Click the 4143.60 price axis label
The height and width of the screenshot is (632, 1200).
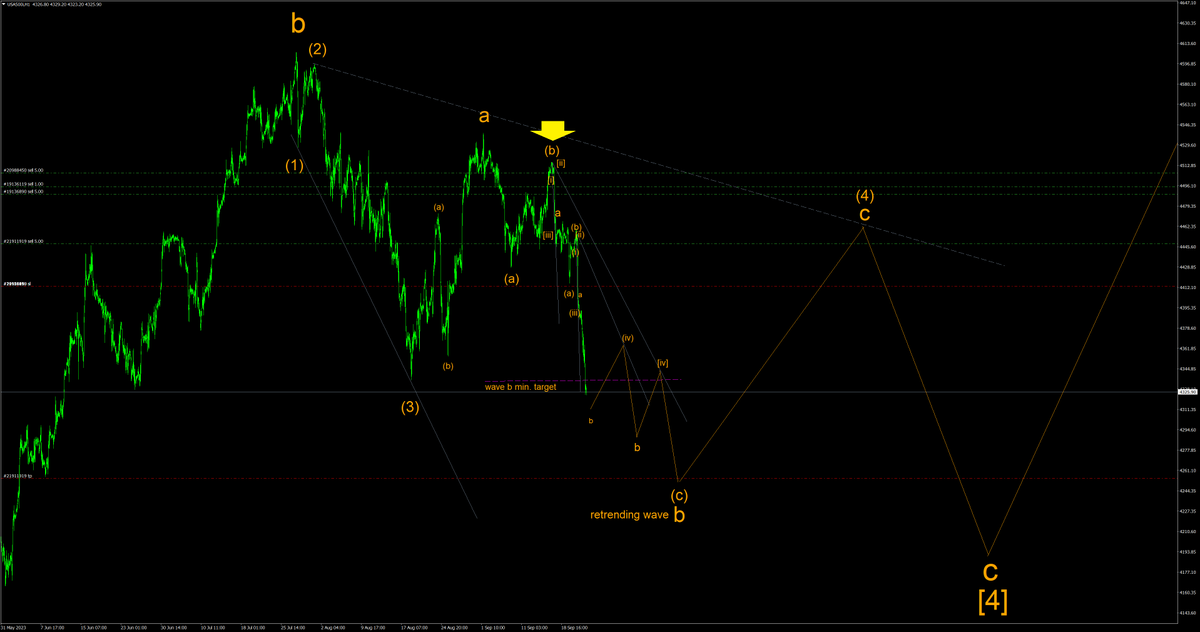[x=1187, y=613]
